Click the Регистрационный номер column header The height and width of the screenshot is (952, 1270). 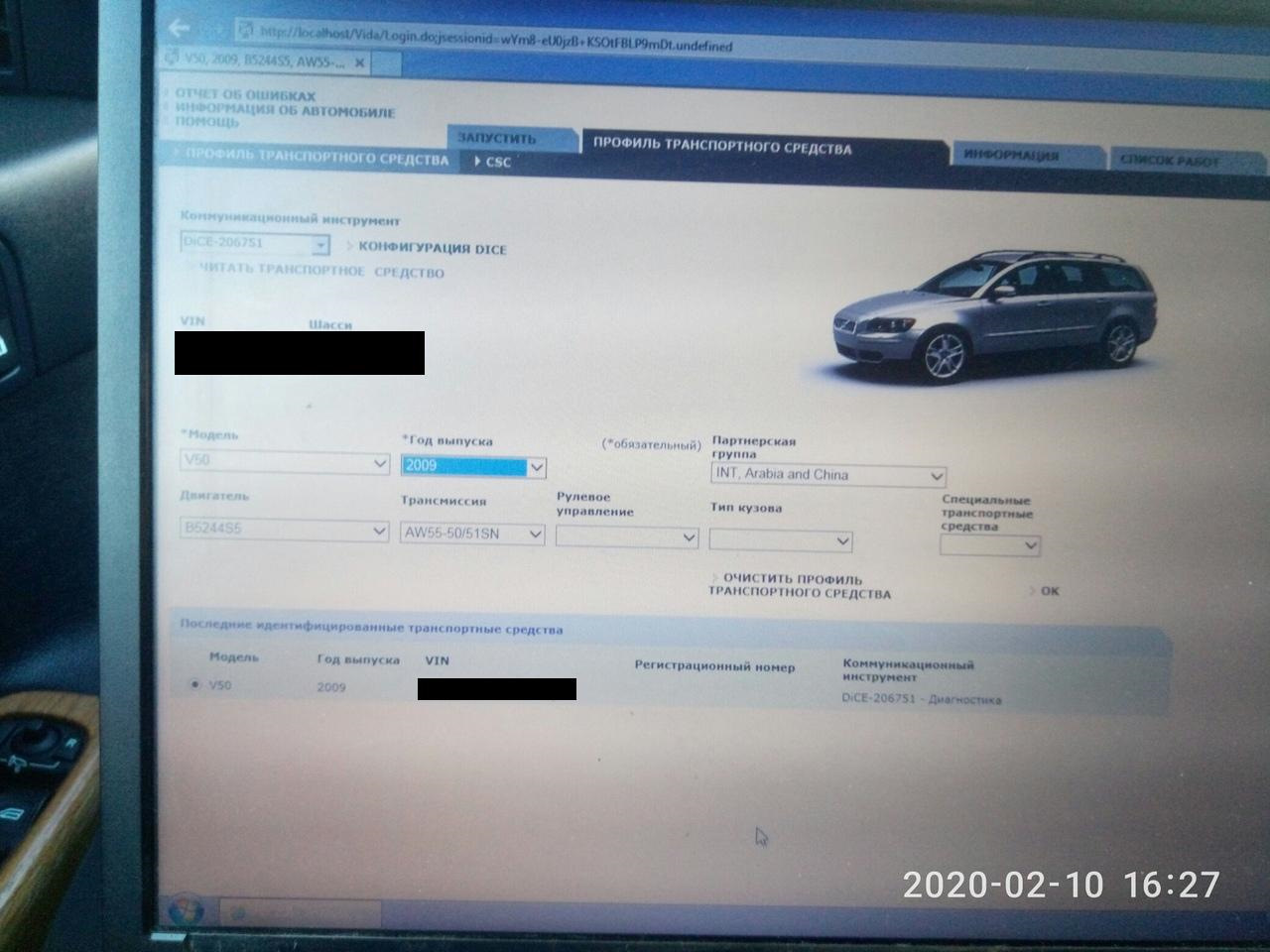[714, 666]
